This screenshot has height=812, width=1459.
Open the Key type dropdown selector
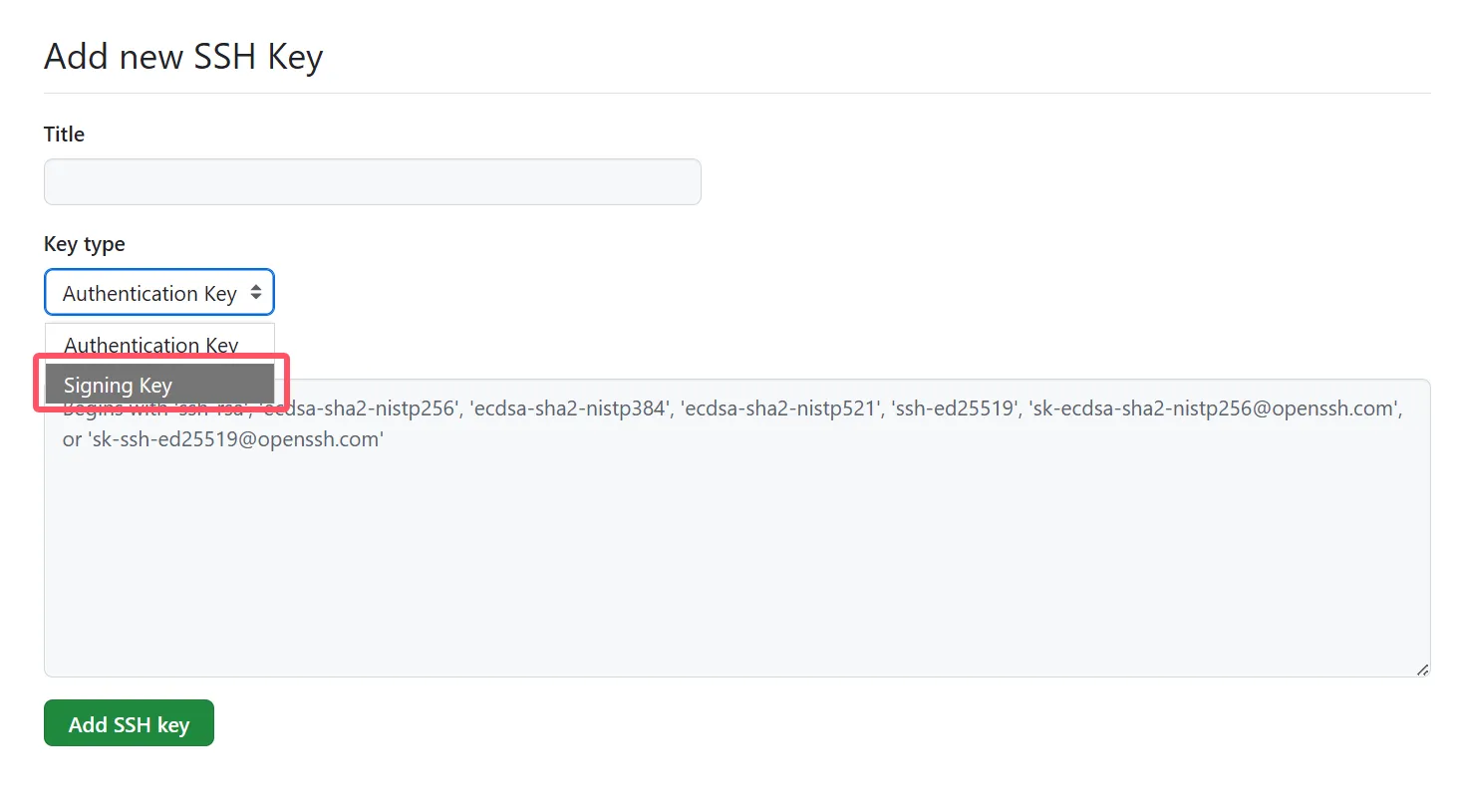pyautogui.click(x=158, y=293)
